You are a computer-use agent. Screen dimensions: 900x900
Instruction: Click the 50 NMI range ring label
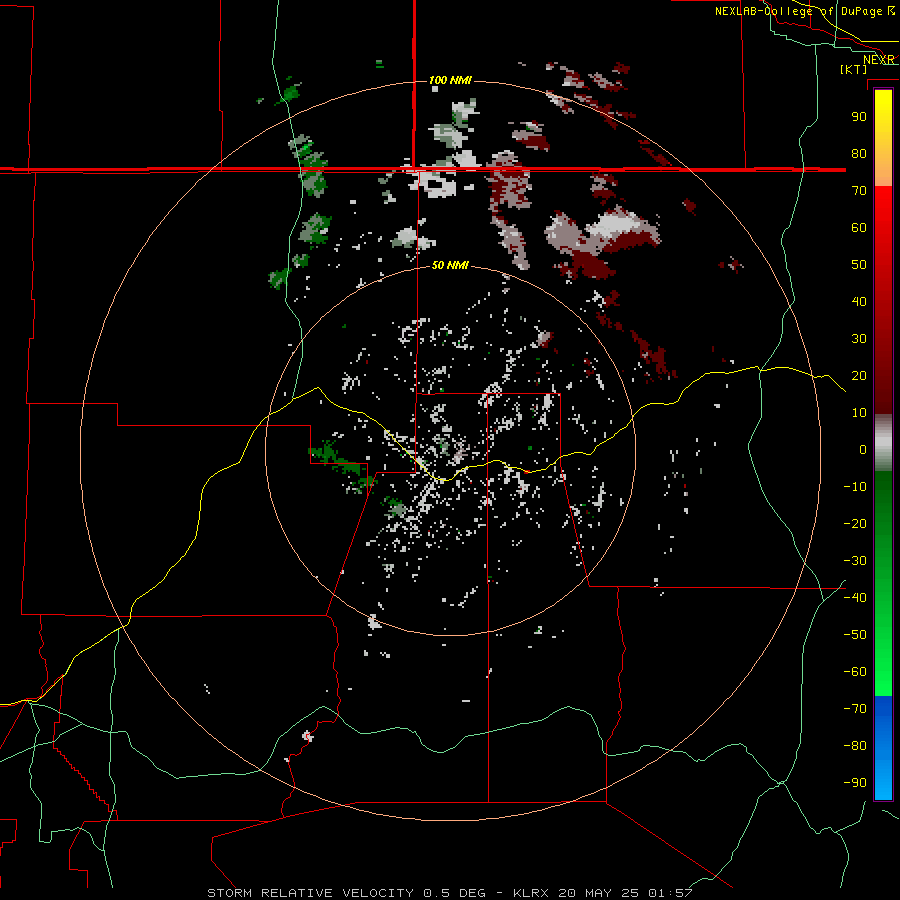(450, 265)
